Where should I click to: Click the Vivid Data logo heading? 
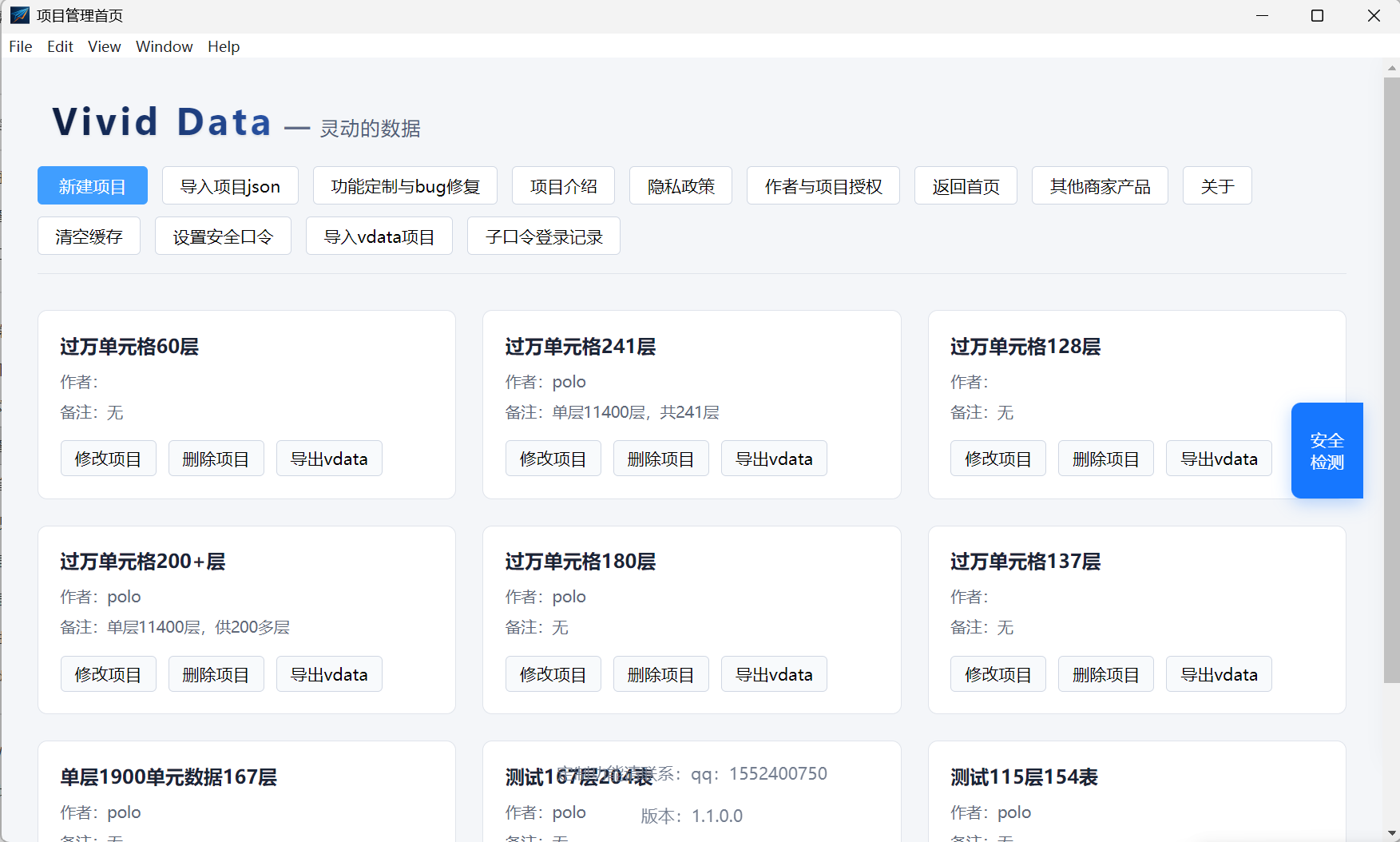162,122
